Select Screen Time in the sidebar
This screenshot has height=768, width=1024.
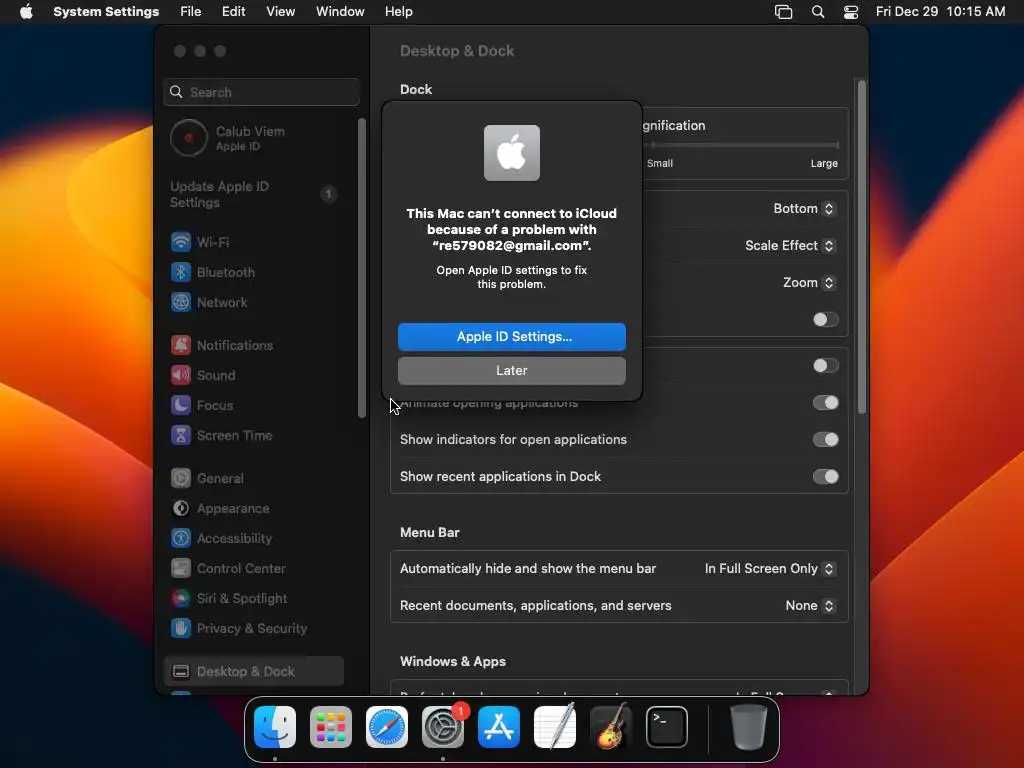coord(255,436)
